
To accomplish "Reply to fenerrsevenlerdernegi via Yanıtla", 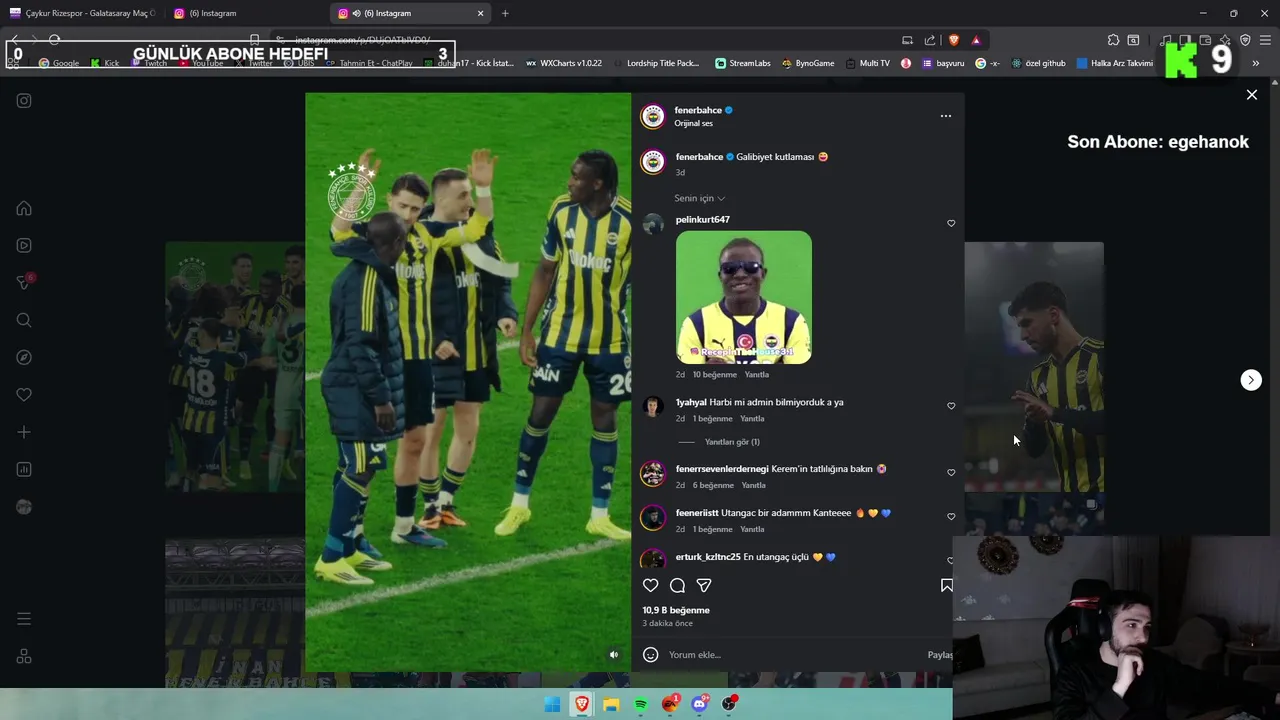I will pyautogui.click(x=753, y=485).
